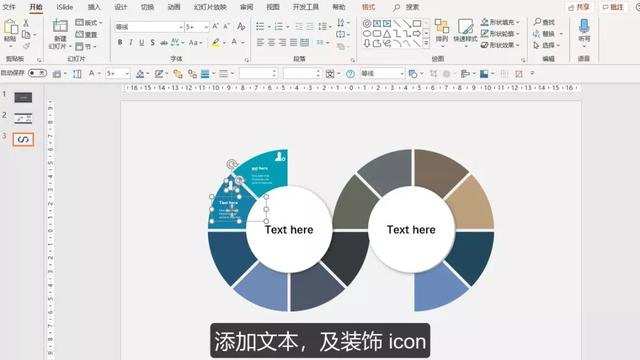Expand the Shape Outline dropdown
This screenshot has width=640, height=360.
[518, 33]
